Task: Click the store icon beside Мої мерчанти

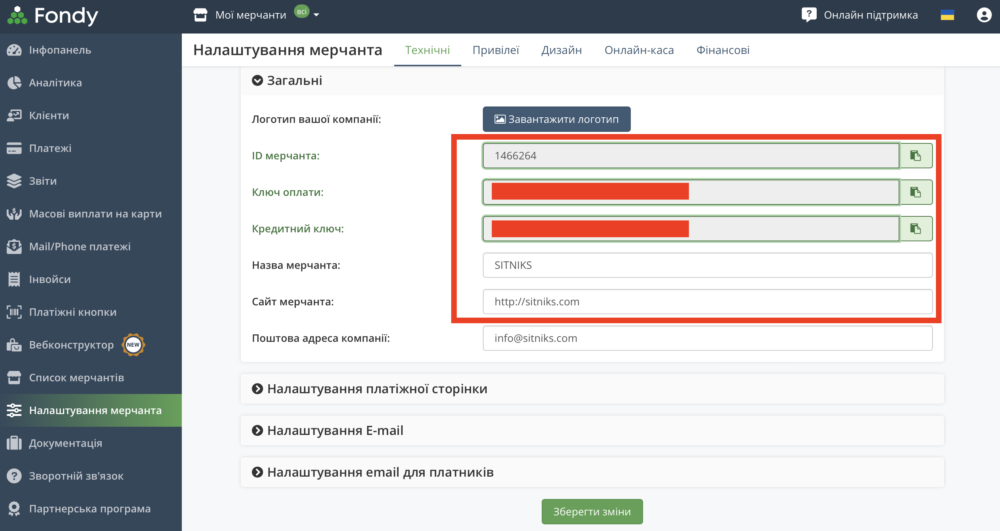Action: (x=200, y=15)
